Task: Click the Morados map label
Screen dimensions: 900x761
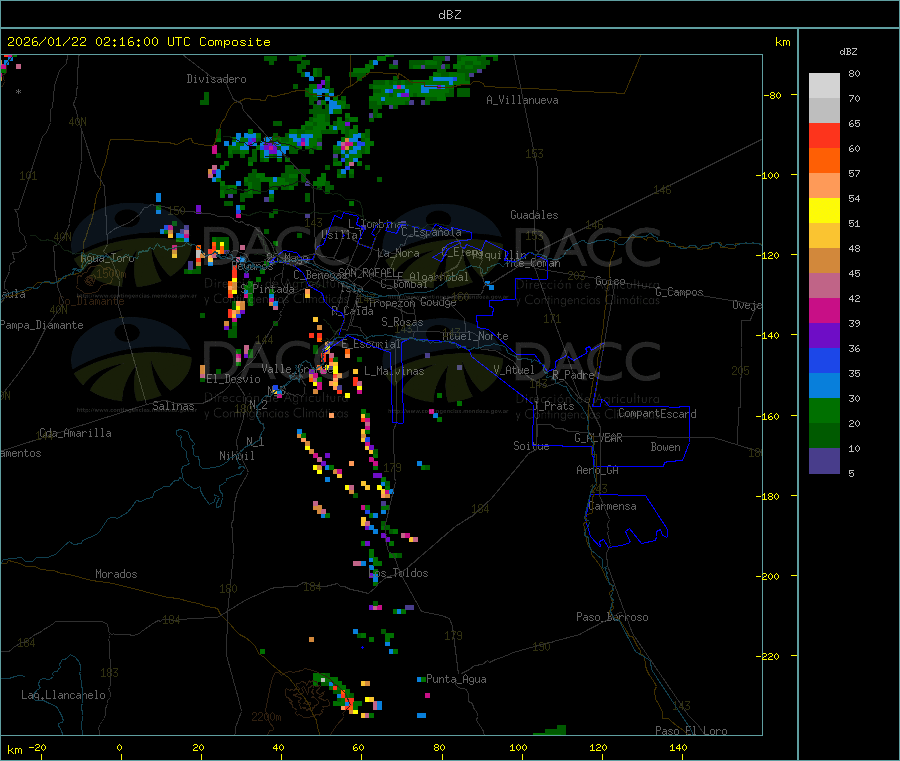Action: [116, 574]
